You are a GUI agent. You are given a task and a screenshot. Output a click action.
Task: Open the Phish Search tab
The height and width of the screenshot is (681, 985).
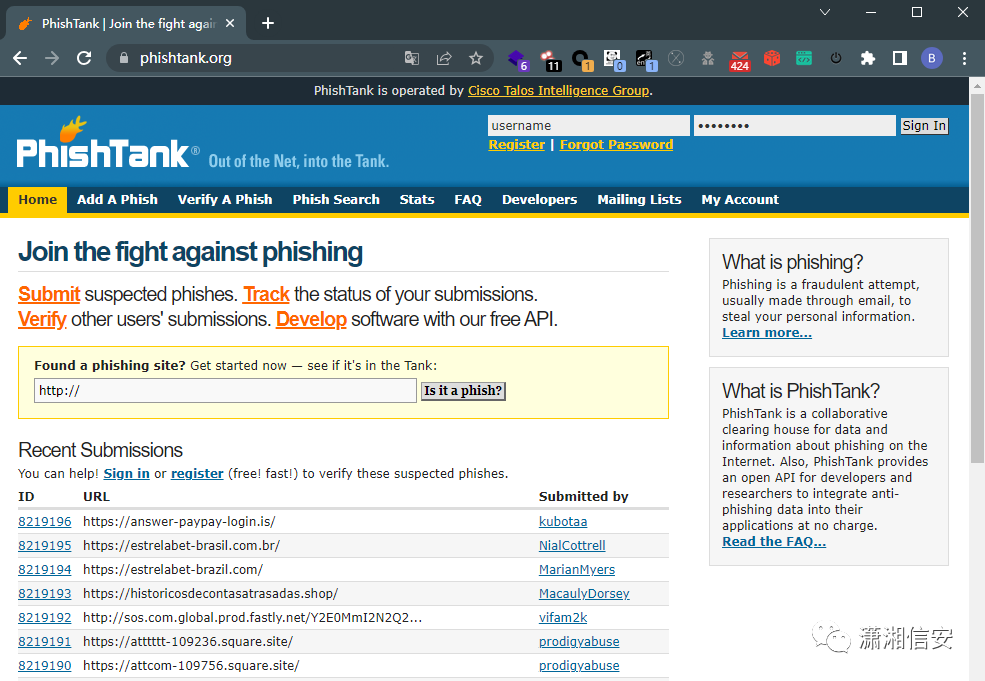336,200
